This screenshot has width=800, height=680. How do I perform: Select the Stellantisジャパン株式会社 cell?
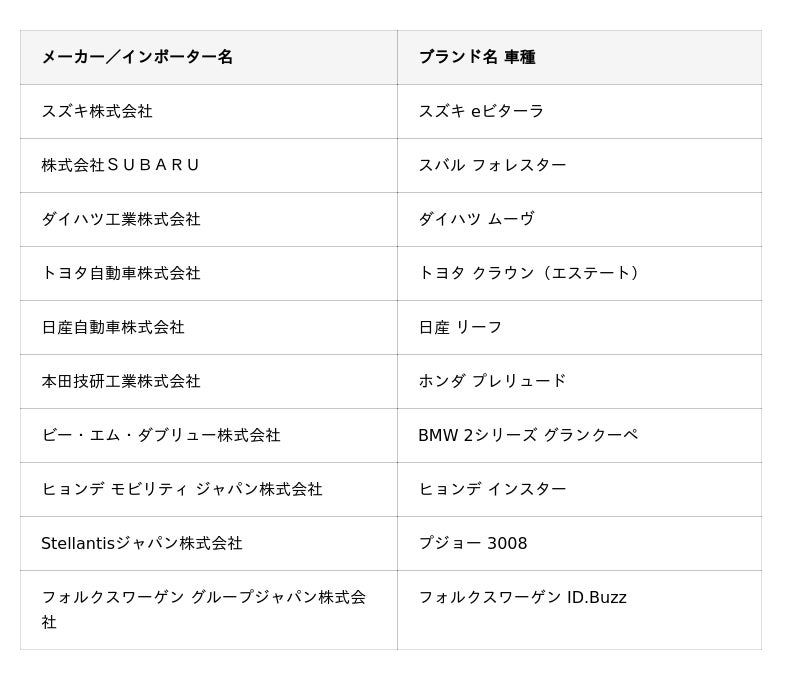pyautogui.click(x=142, y=543)
